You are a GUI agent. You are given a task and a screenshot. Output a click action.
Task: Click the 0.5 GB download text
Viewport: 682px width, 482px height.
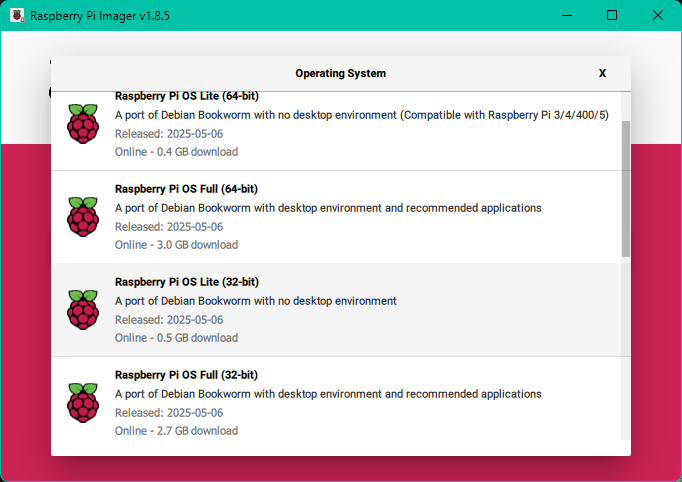click(176, 338)
